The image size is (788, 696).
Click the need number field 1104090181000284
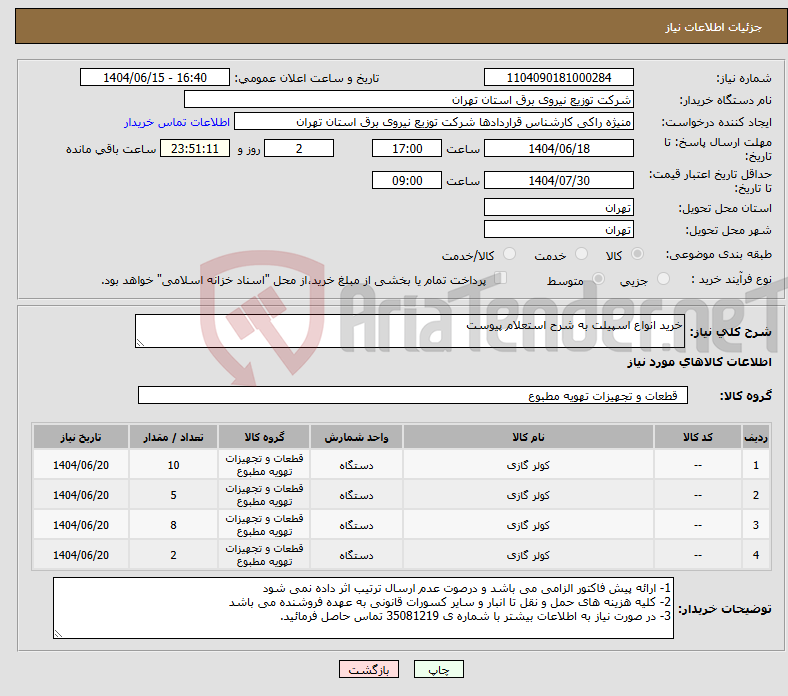559,77
